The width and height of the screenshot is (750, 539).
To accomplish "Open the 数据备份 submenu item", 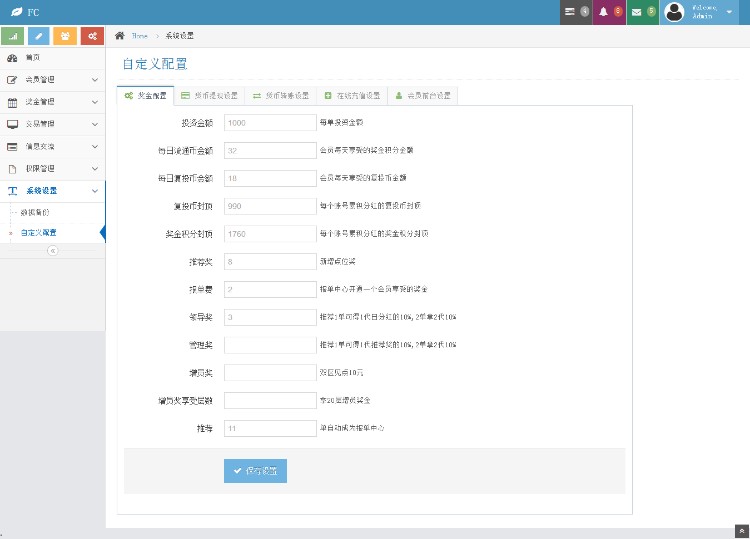I will coord(35,212).
